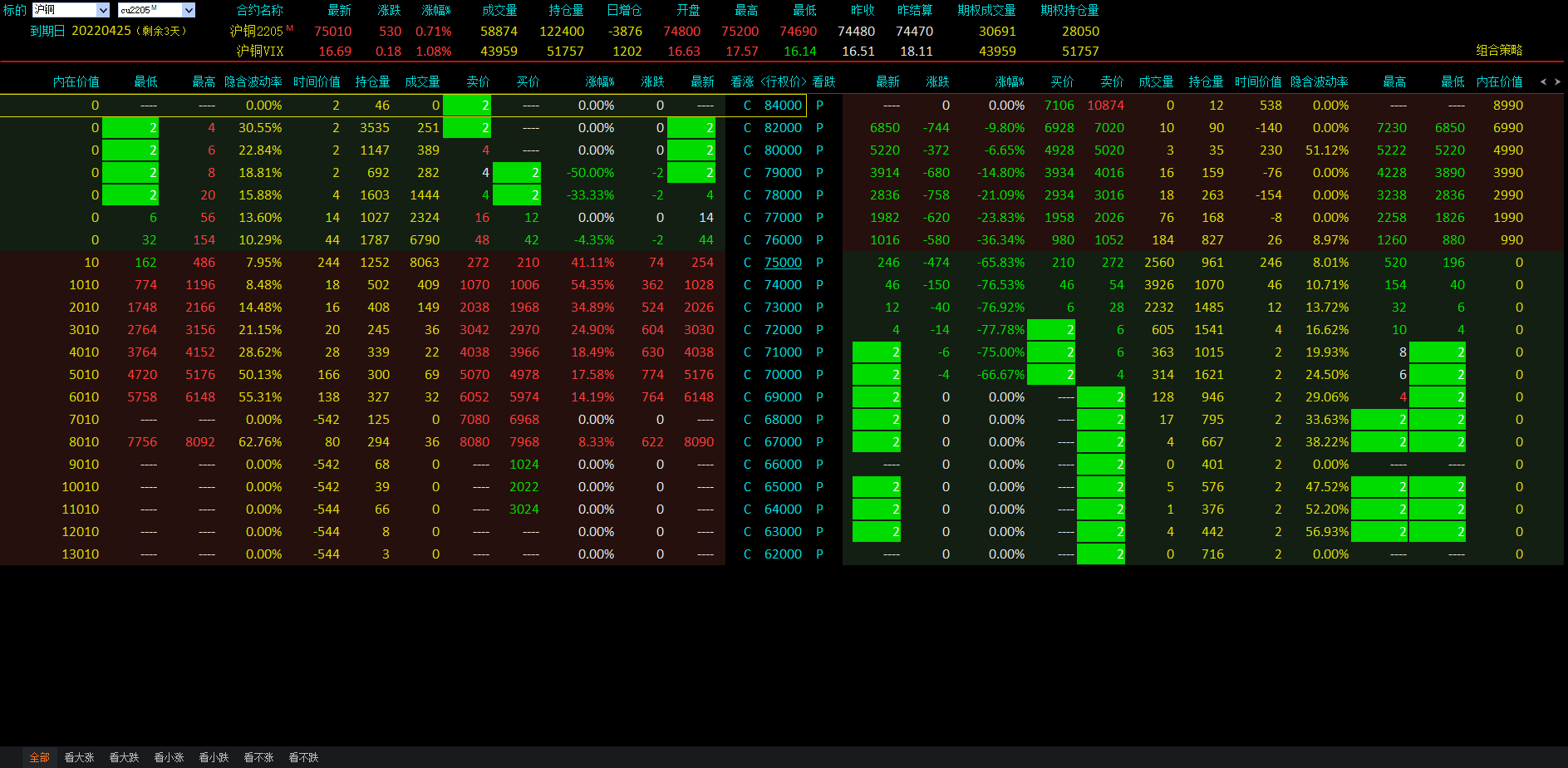The width and height of the screenshot is (1568, 768).
Task: Click the 看跌 column header
Action: click(x=824, y=81)
